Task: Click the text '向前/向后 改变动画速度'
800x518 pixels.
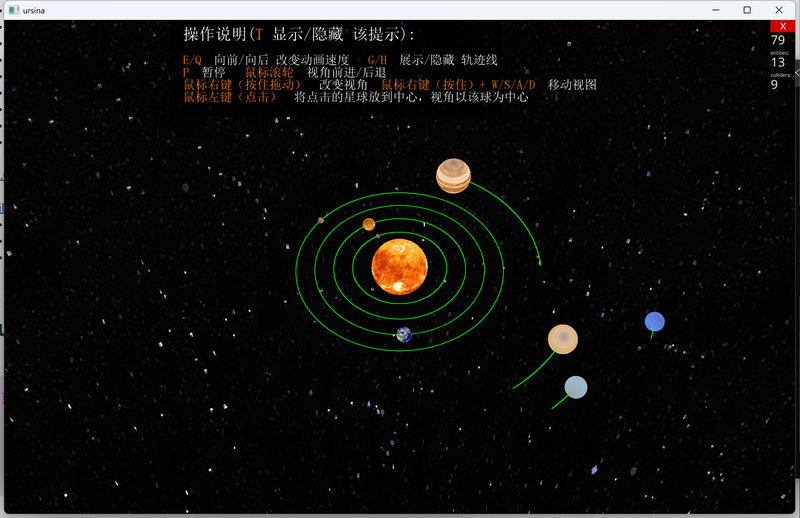Action: pos(282,60)
